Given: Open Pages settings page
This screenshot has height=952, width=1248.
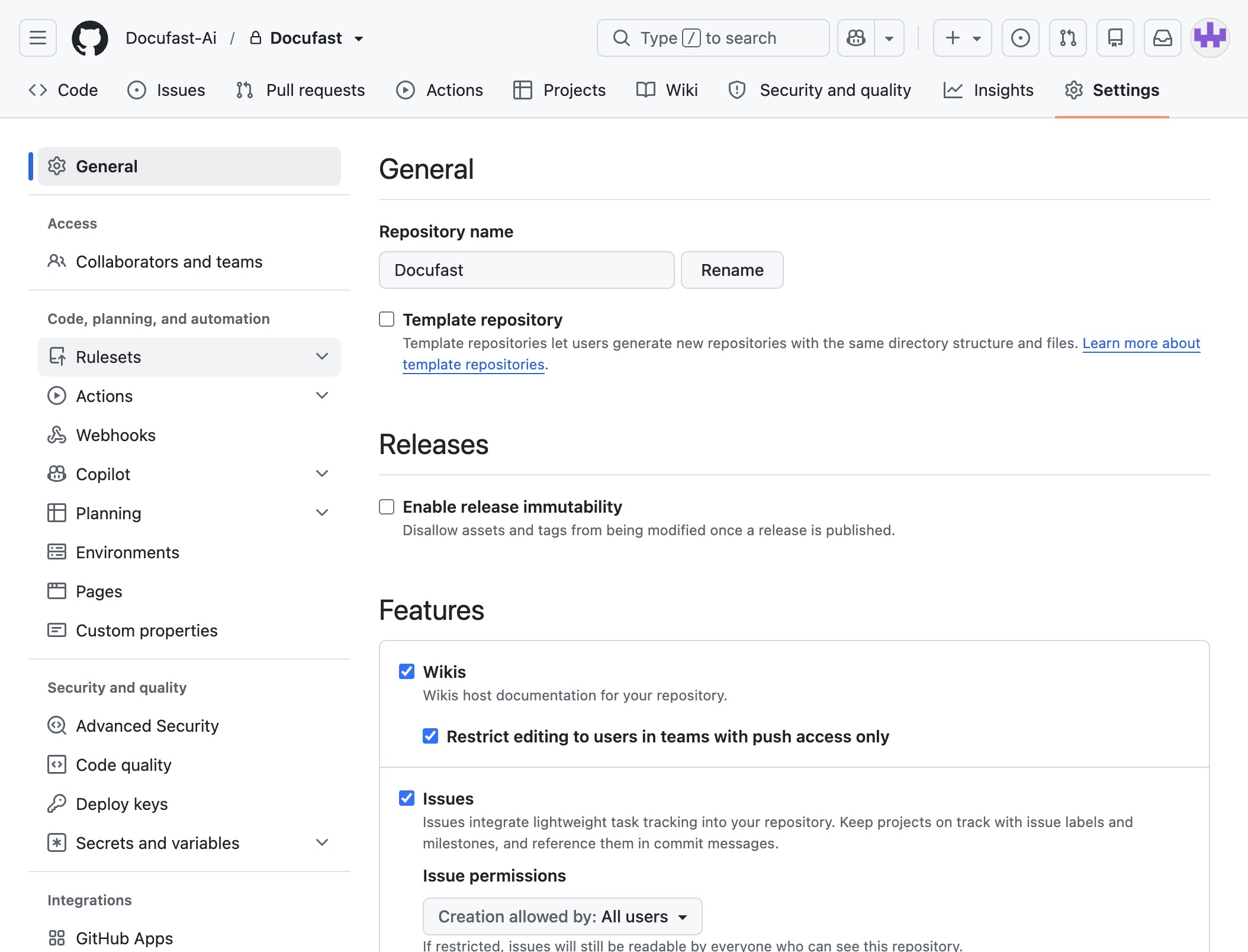Looking at the screenshot, I should 189,591.
